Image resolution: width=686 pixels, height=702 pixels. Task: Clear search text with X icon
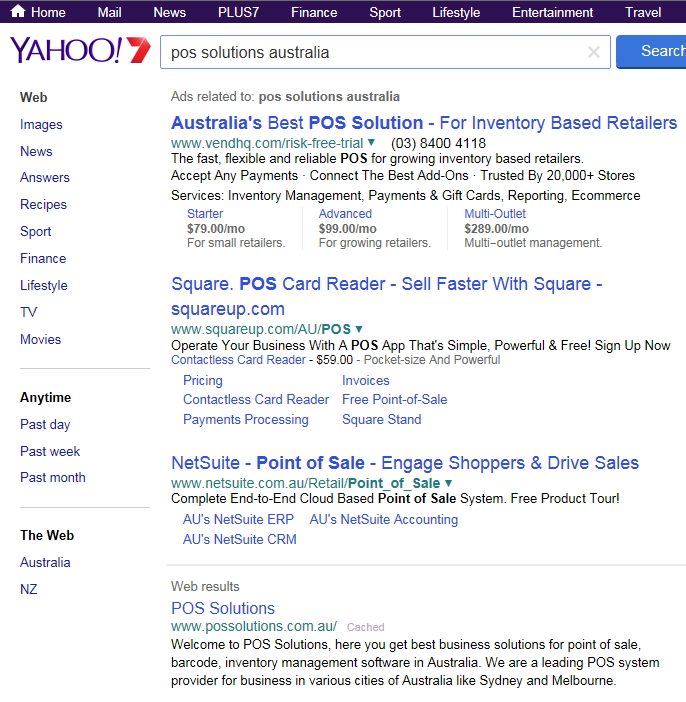click(x=594, y=52)
